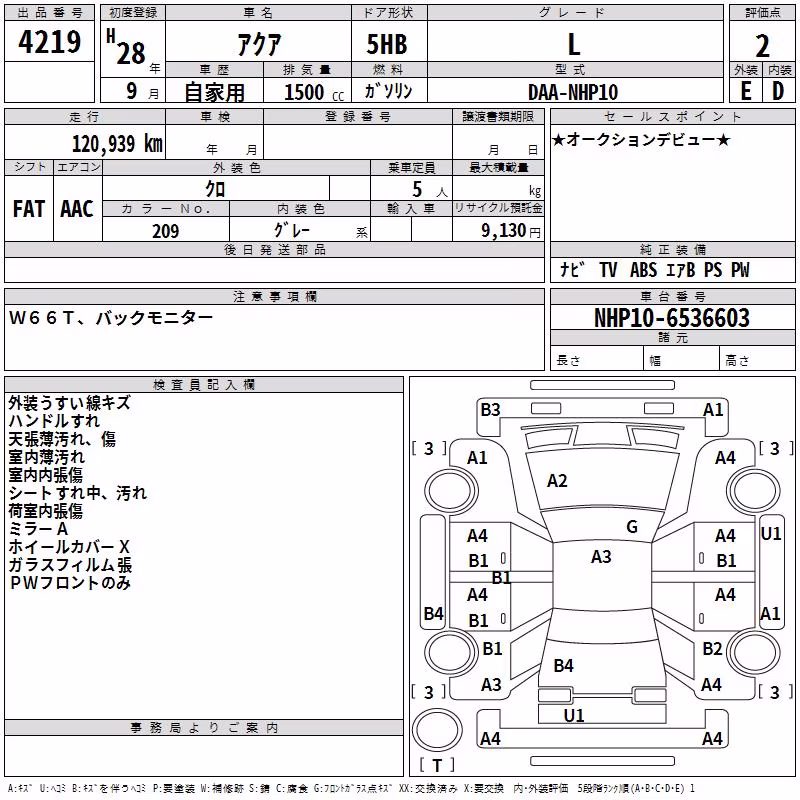800x800 pixels.
Task: Select the セールスポイント header
Action: 672,116
